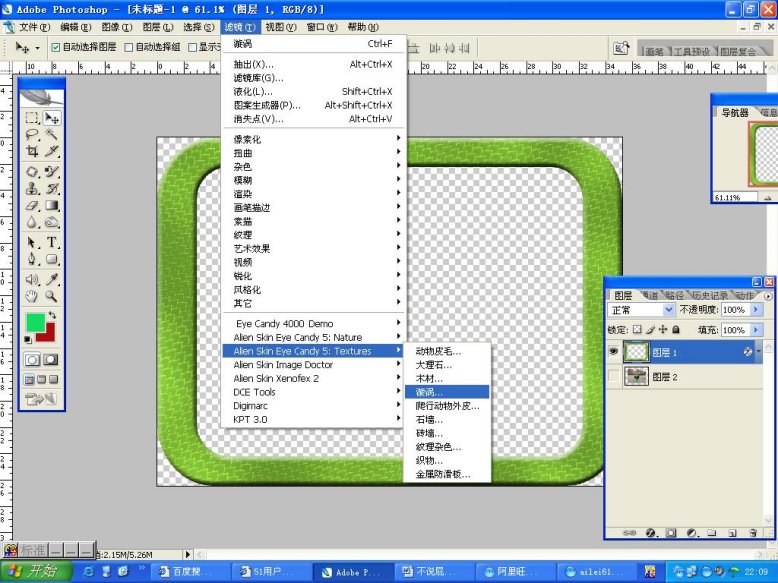This screenshot has height=583, width=778.
Task: Choose 大理石... texture filter
Action: [447, 365]
